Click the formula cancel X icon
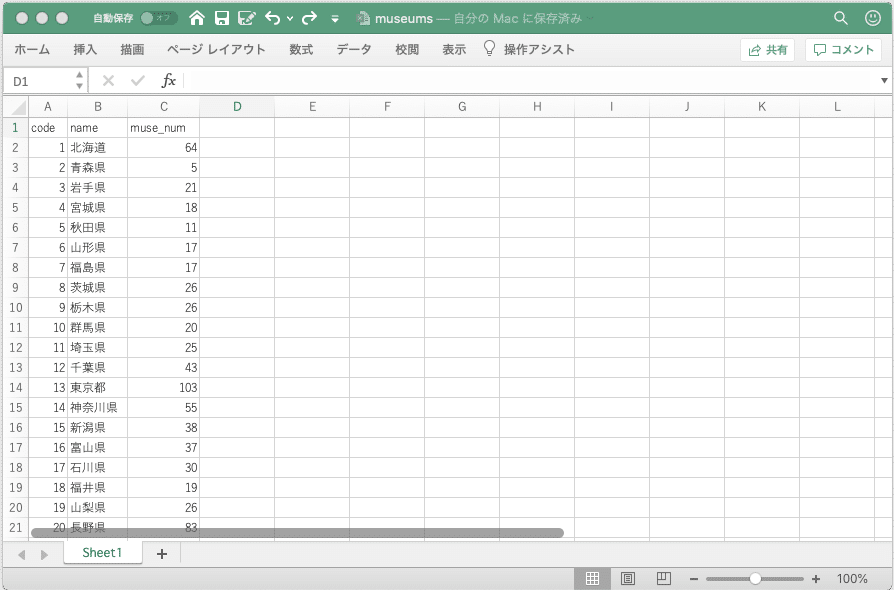Screen dimensions: 894x590 [x=108, y=81]
